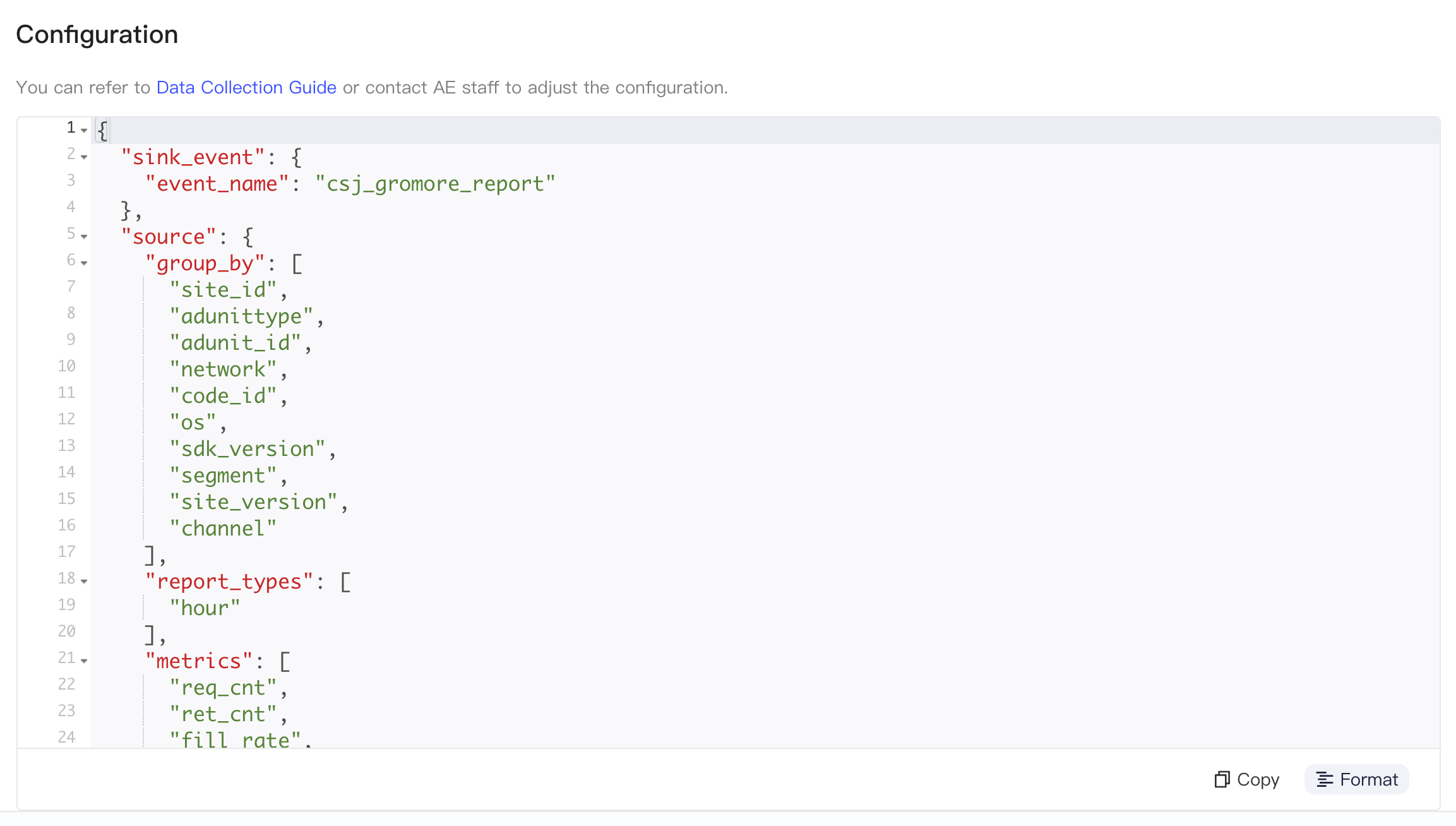Image resolution: width=1456 pixels, height=826 pixels.
Task: Click the "event_name" key
Action: click(217, 184)
